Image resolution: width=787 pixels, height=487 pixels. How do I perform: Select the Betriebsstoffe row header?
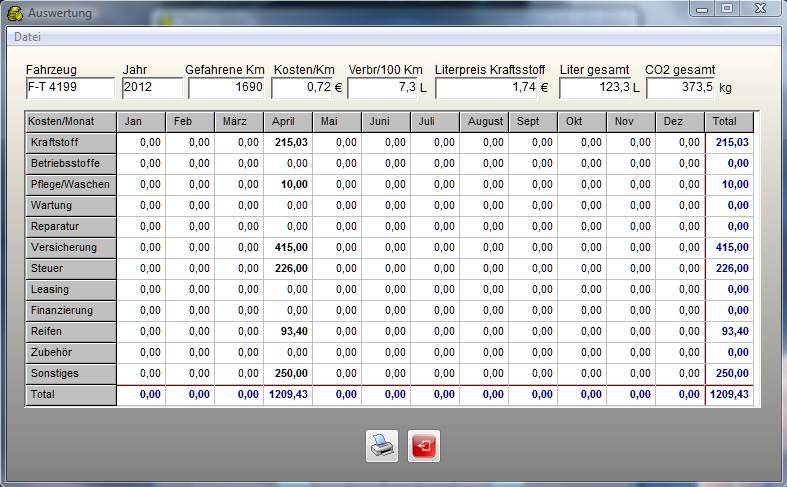71,164
